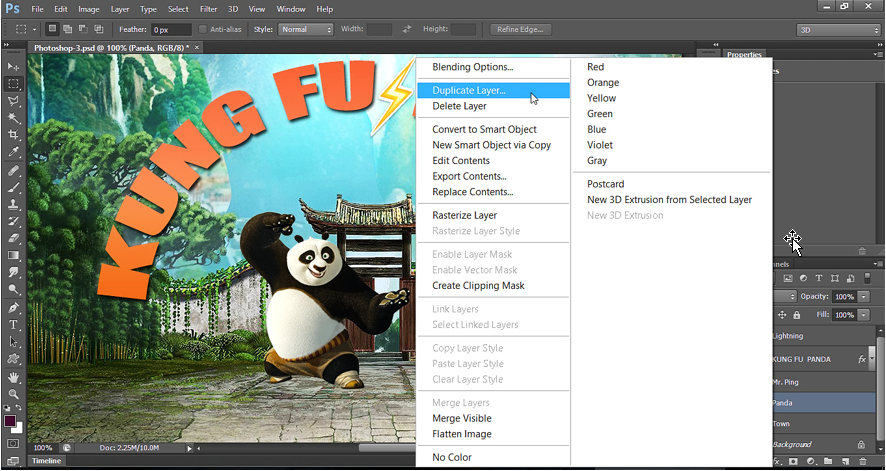Image resolution: width=886 pixels, height=471 pixels.
Task: Open the Opacity slider dropdown arrow
Action: 864,296
